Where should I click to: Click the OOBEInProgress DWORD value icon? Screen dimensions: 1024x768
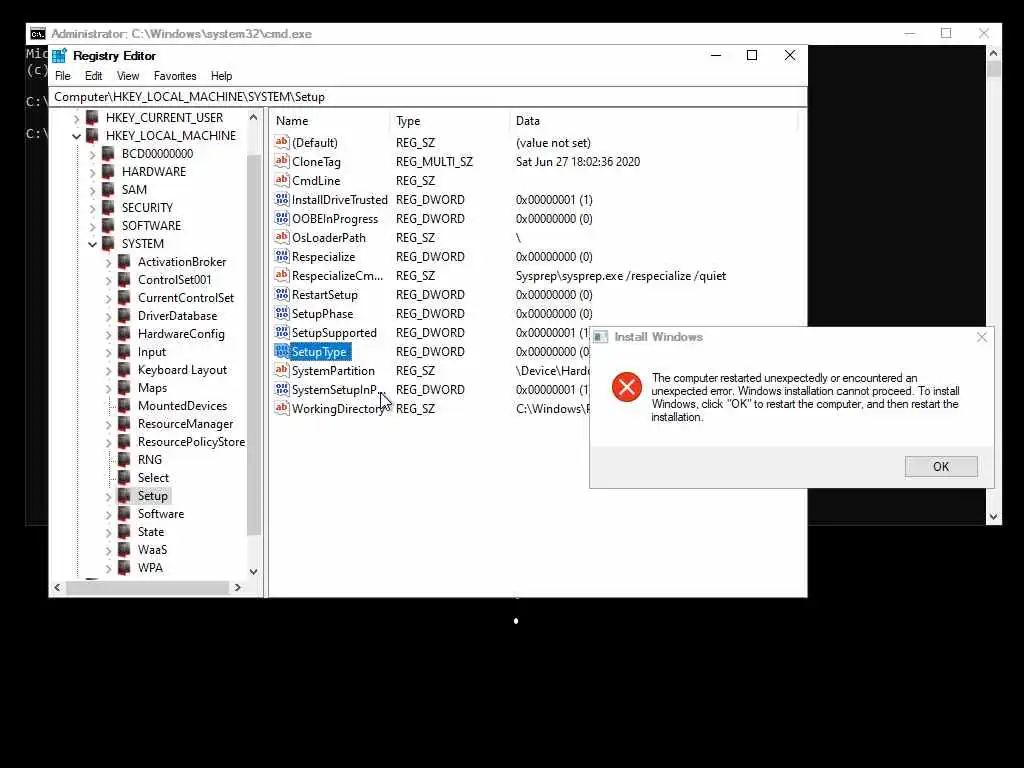(x=281, y=218)
